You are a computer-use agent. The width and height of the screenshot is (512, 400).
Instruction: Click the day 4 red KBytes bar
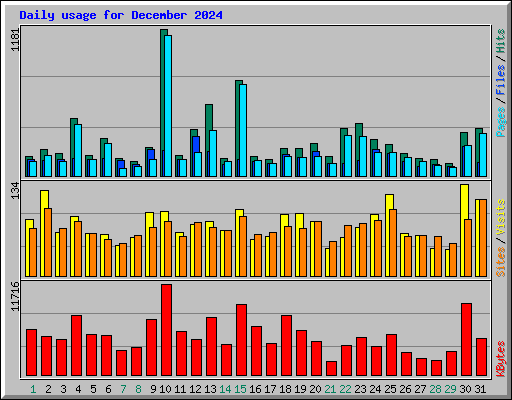pyautogui.click(x=76, y=345)
